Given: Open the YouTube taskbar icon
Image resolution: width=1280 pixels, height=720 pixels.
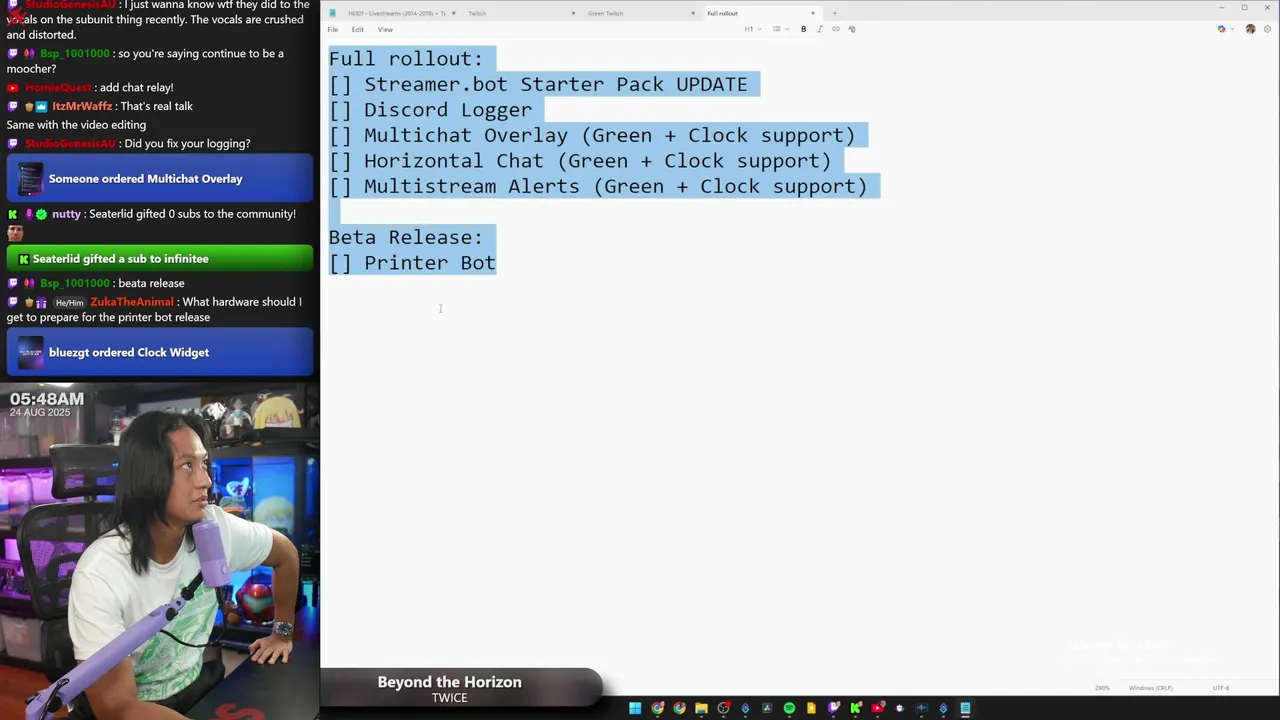Looking at the screenshot, I should (877, 709).
